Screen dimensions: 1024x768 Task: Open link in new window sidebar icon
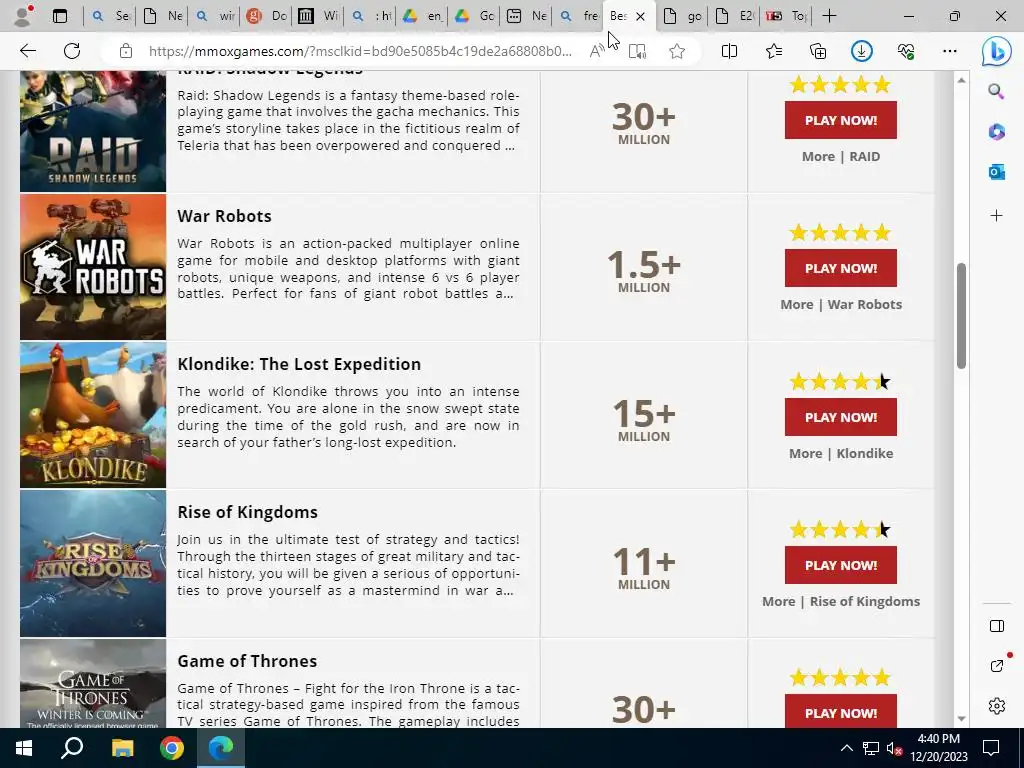click(x=997, y=665)
